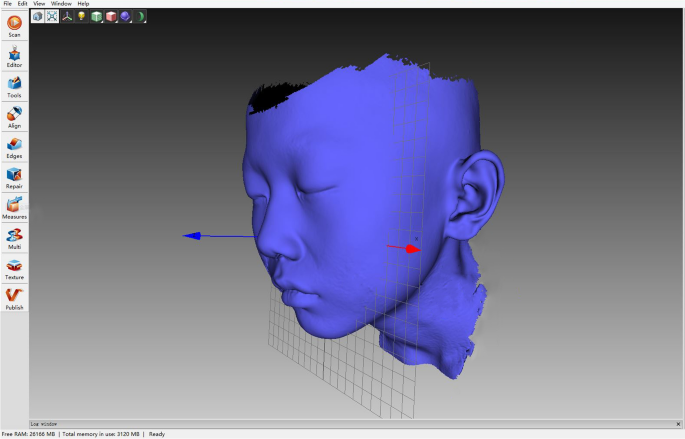This screenshot has width=685, height=439.
Task: Toggle the 3D axes icon
Action: tap(67, 17)
